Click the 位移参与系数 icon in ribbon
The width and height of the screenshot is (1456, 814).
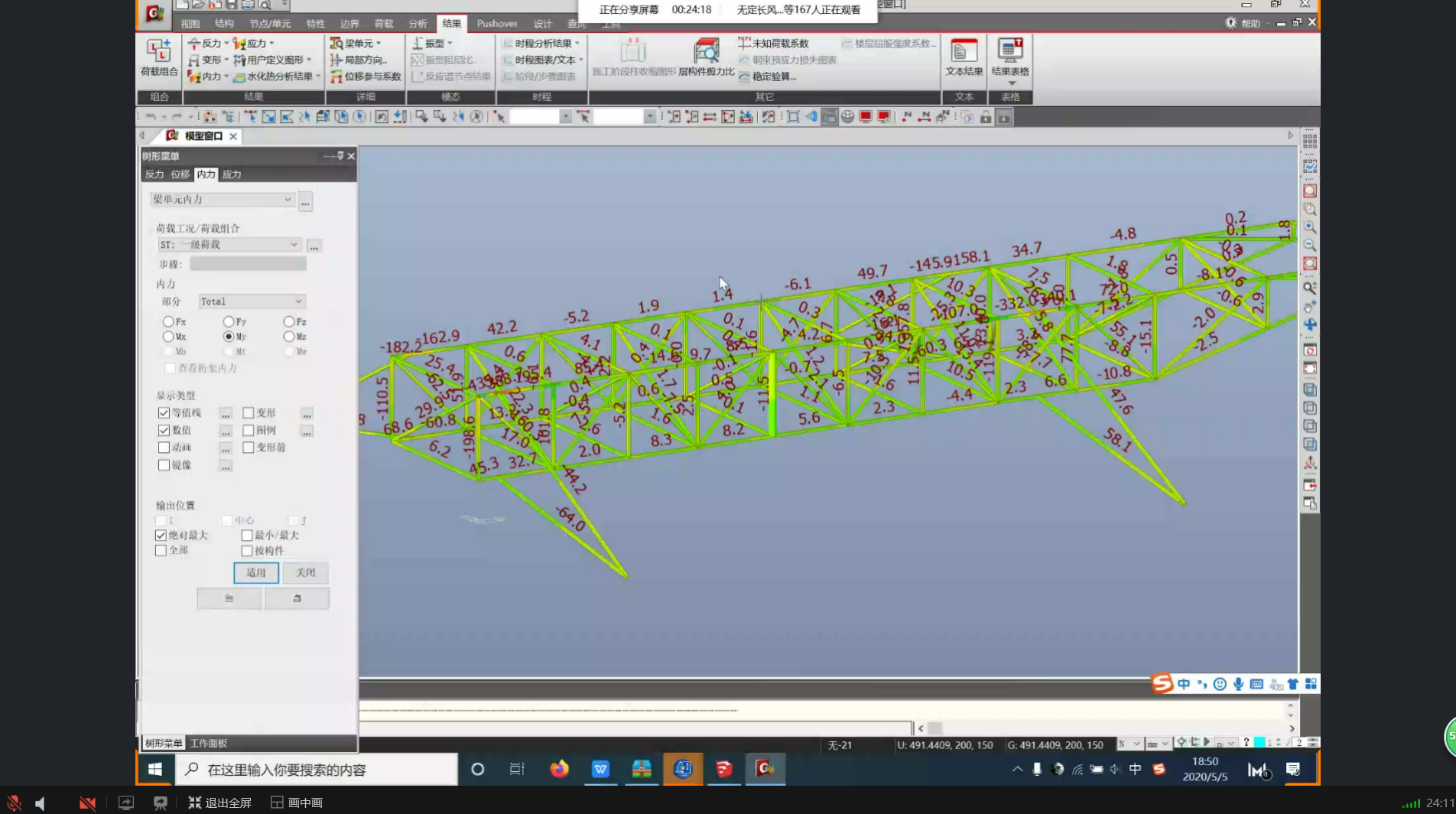point(336,77)
